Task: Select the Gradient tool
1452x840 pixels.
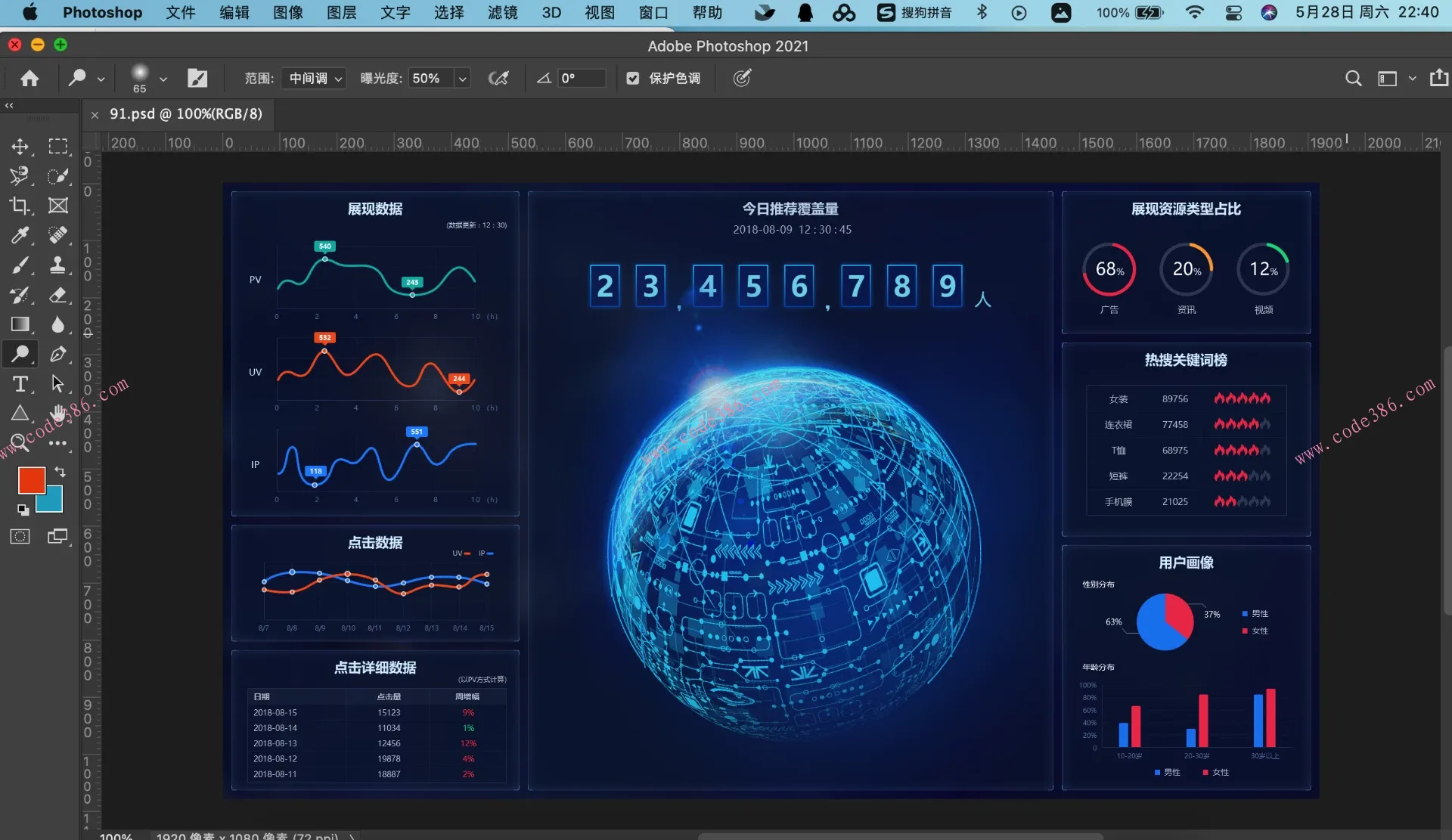Action: 20,324
